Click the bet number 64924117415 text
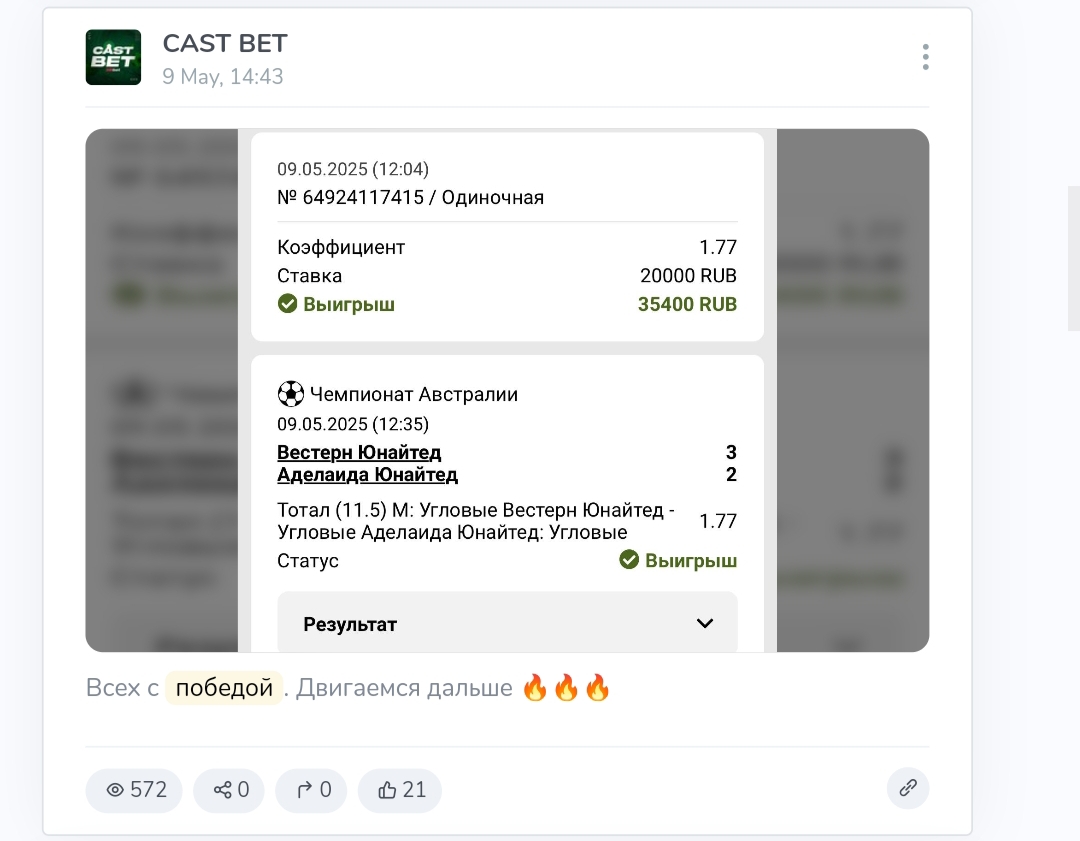 pos(361,197)
